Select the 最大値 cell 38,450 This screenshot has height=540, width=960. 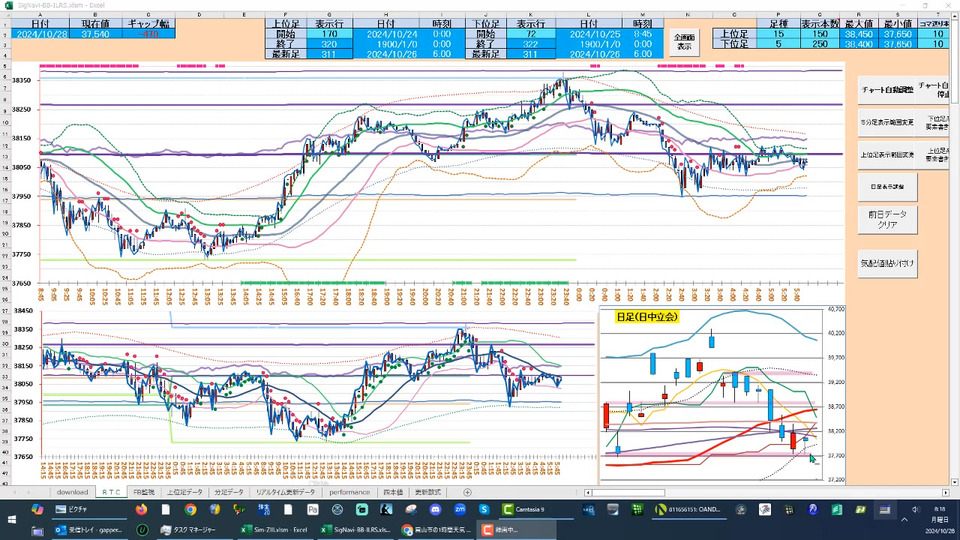point(859,34)
